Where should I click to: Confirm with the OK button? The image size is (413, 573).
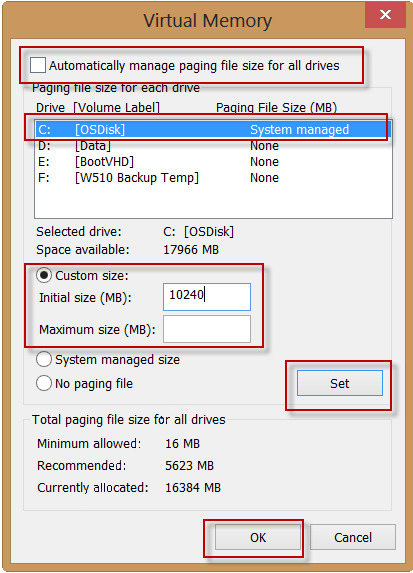pos(258,537)
